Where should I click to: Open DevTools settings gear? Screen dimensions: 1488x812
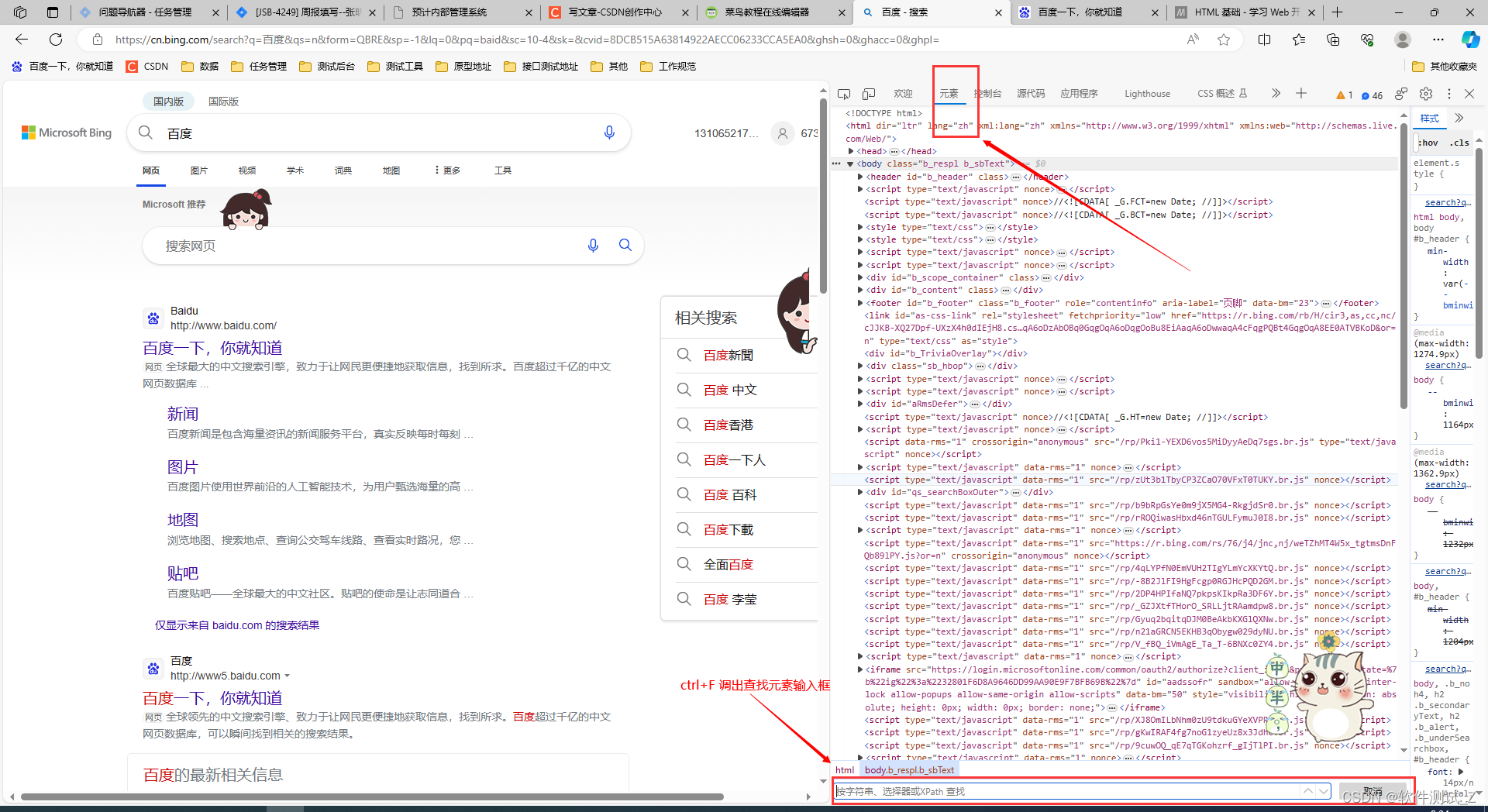(x=1426, y=94)
